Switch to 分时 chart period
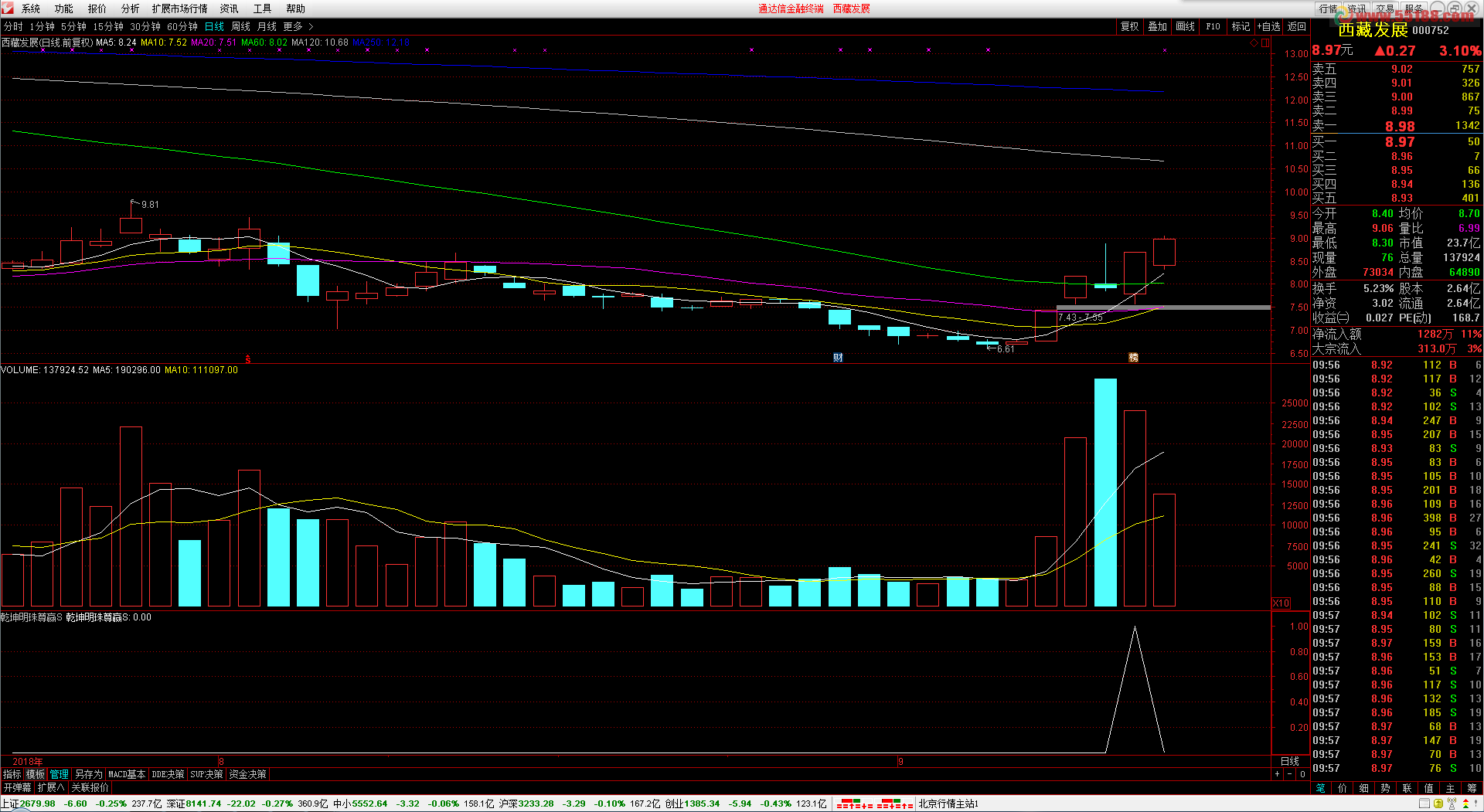Viewport: 1484px width, 812px height. coord(13,26)
